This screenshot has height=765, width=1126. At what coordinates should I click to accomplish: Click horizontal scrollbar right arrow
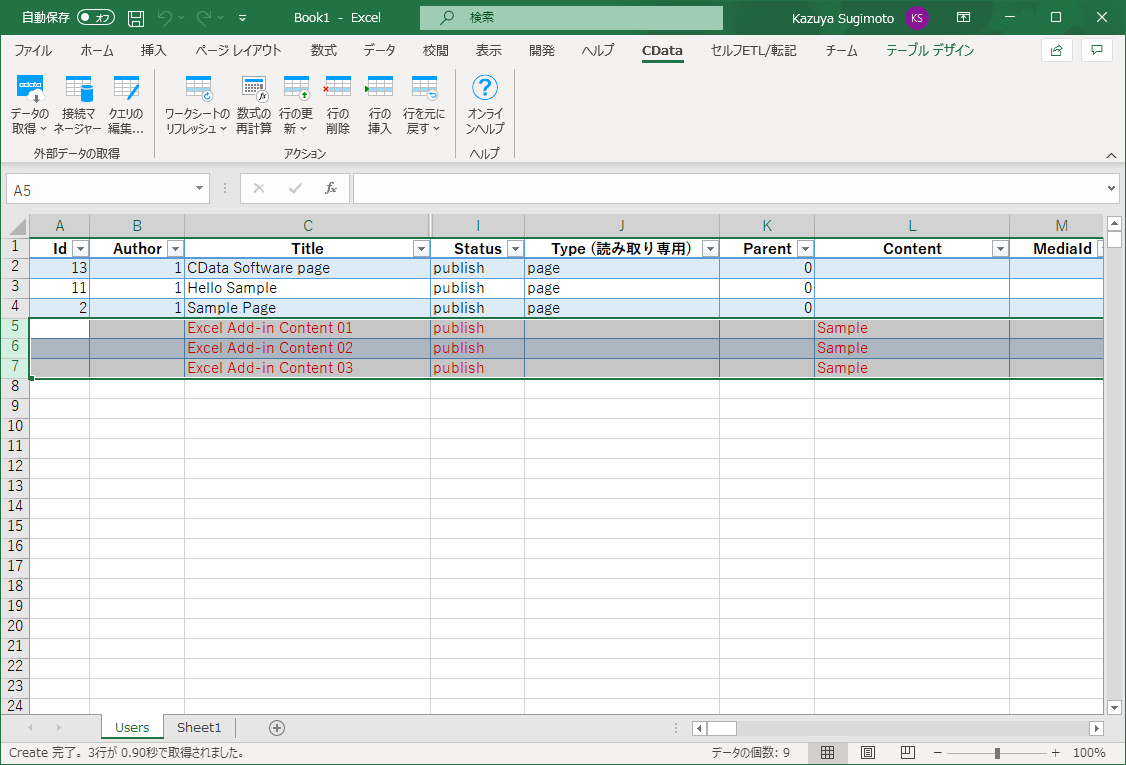(1096, 728)
